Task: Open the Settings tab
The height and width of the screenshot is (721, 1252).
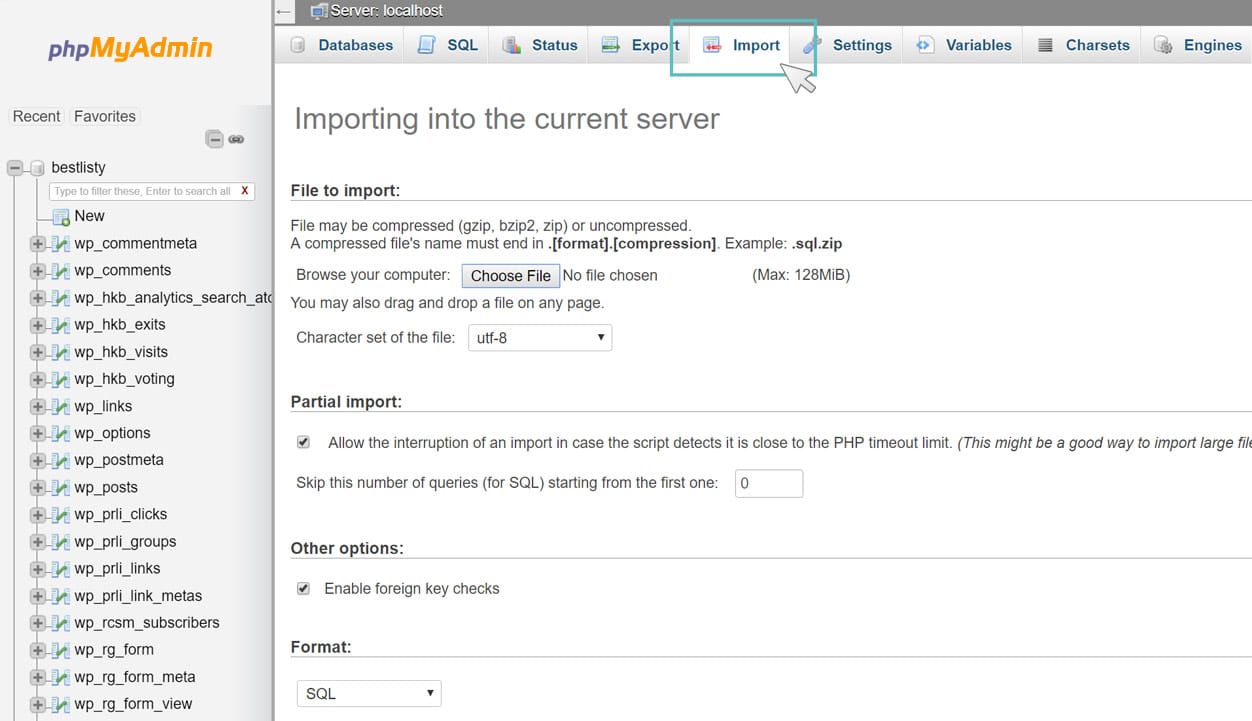Action: click(x=847, y=45)
